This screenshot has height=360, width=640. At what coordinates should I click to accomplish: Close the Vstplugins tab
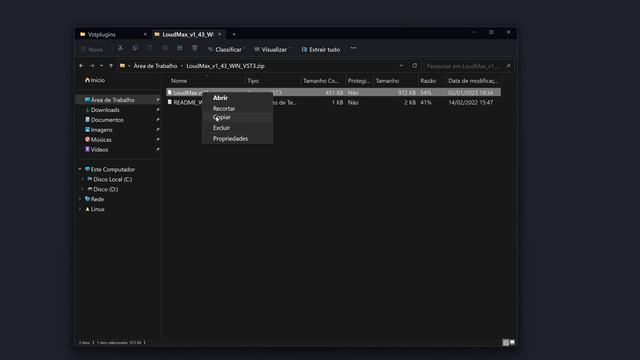(x=145, y=34)
